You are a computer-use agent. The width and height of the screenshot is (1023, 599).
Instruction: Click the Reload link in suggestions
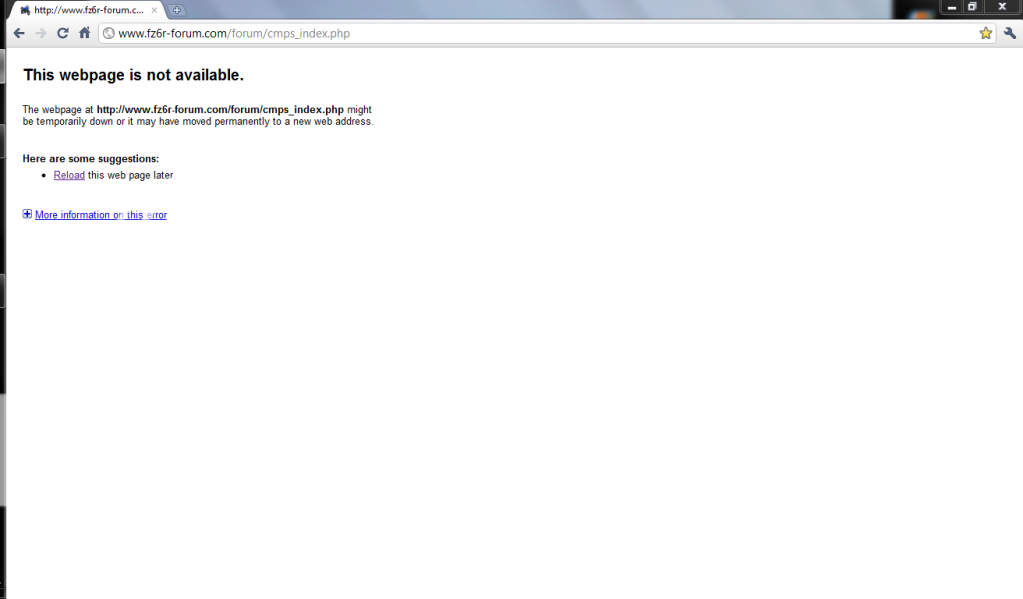click(69, 175)
